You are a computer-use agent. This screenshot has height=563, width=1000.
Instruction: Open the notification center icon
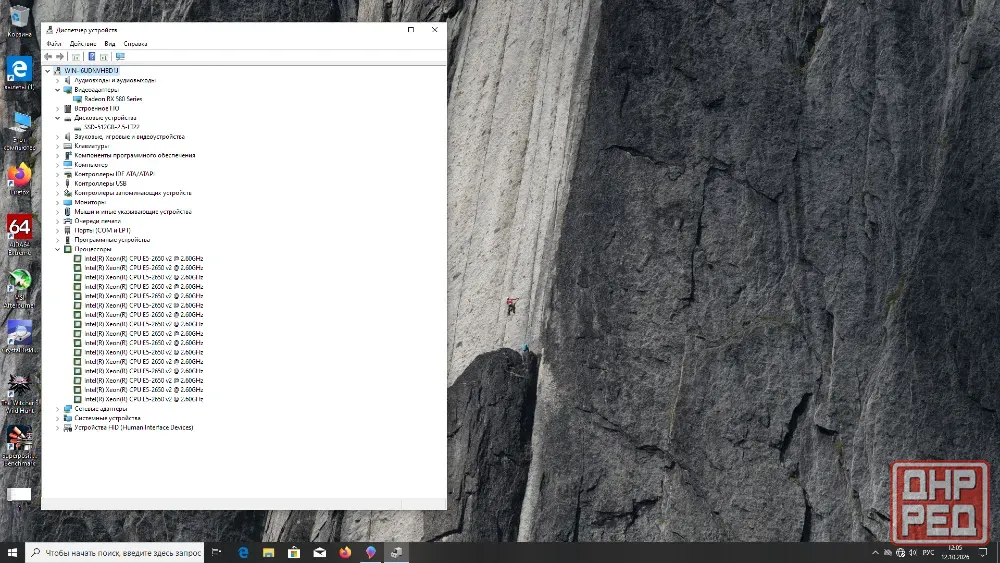pyautogui.click(x=983, y=553)
